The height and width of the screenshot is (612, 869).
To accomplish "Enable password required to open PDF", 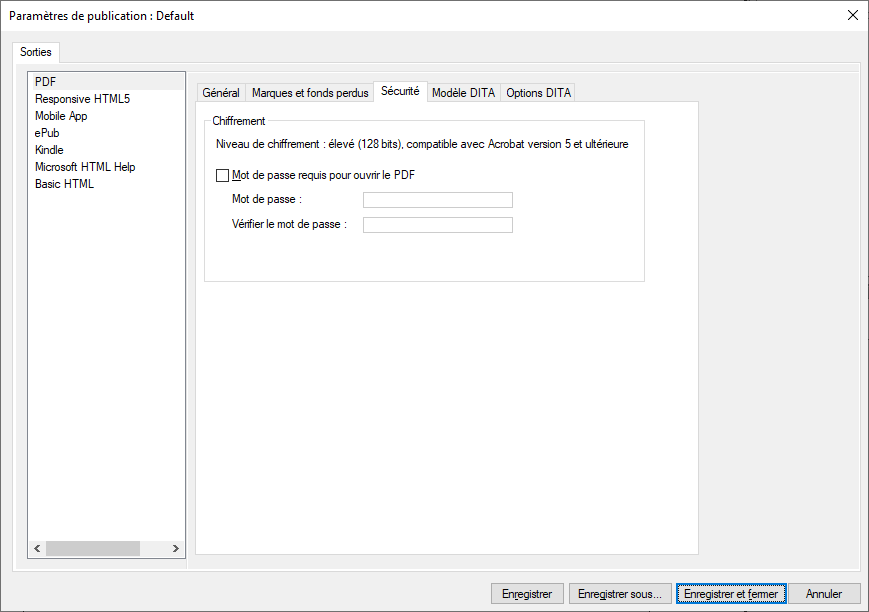I will click(223, 175).
